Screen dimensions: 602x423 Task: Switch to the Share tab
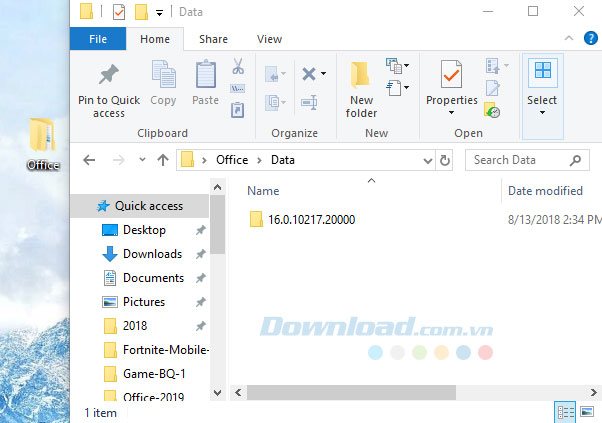coord(213,39)
